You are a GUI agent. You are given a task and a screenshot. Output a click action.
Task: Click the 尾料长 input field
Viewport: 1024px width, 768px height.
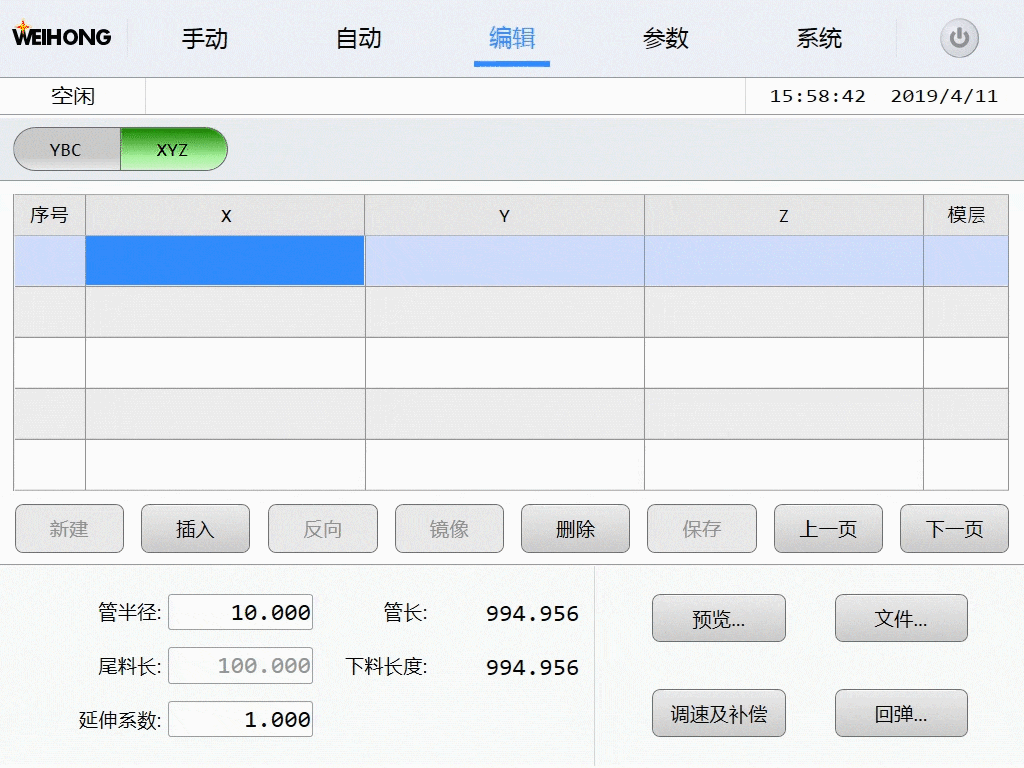(x=240, y=665)
